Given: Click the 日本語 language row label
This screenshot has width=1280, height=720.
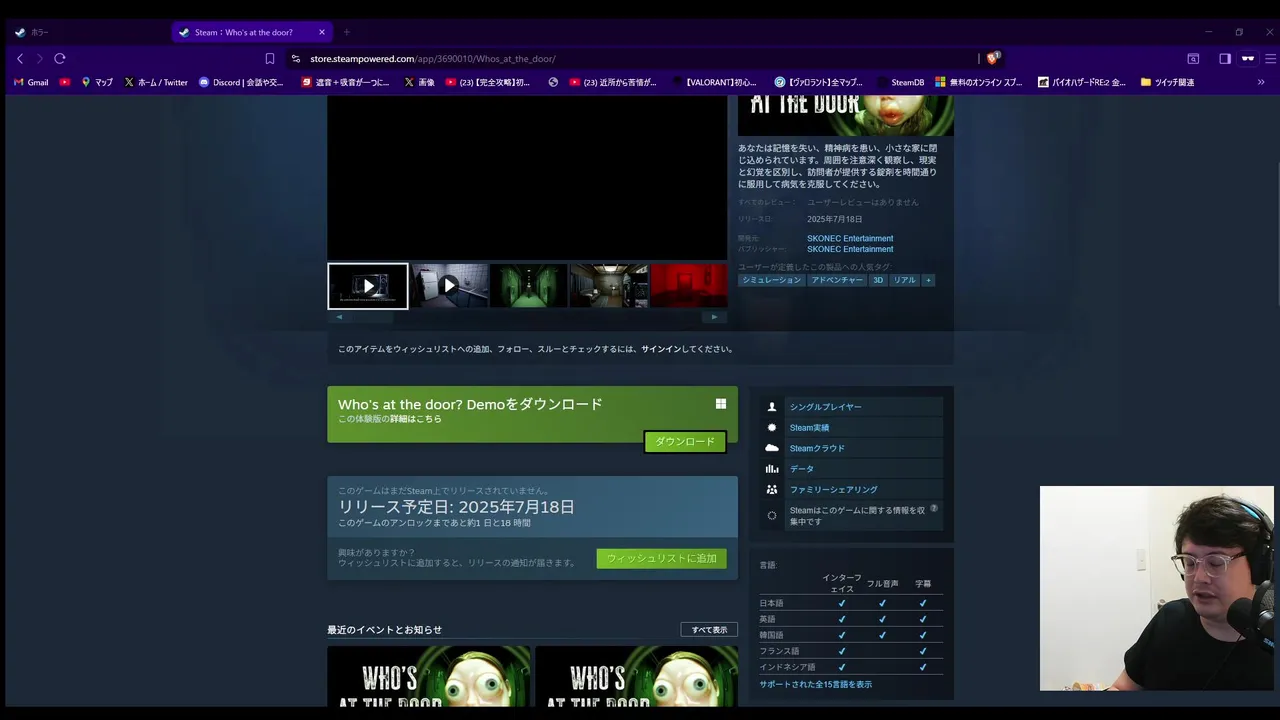Looking at the screenshot, I should [772, 603].
